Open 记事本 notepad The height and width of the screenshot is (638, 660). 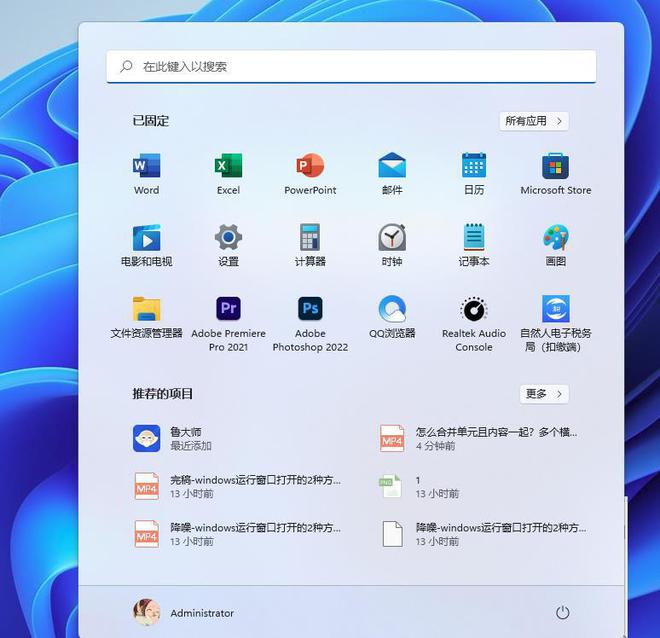coord(474,245)
